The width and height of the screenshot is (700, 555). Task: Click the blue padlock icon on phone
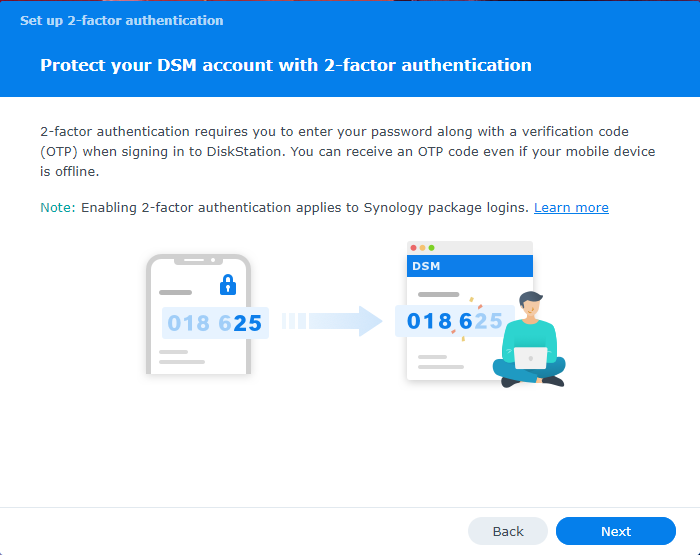pyautogui.click(x=228, y=285)
